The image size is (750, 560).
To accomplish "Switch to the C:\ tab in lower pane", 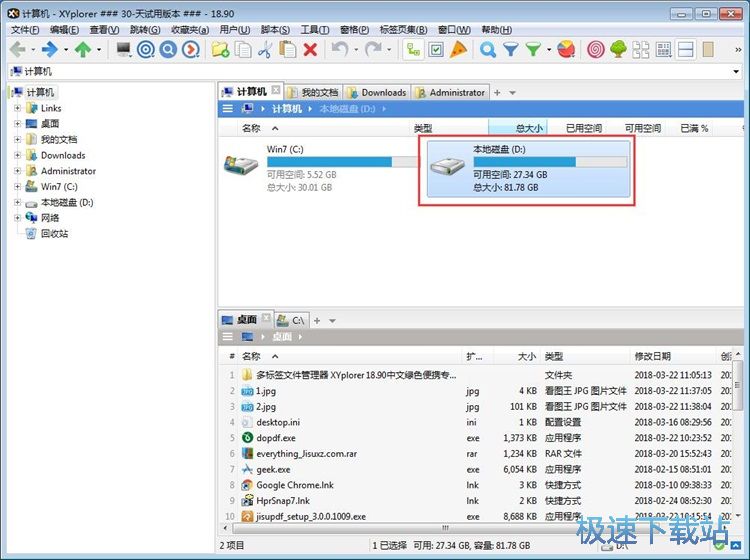I will click(291, 320).
